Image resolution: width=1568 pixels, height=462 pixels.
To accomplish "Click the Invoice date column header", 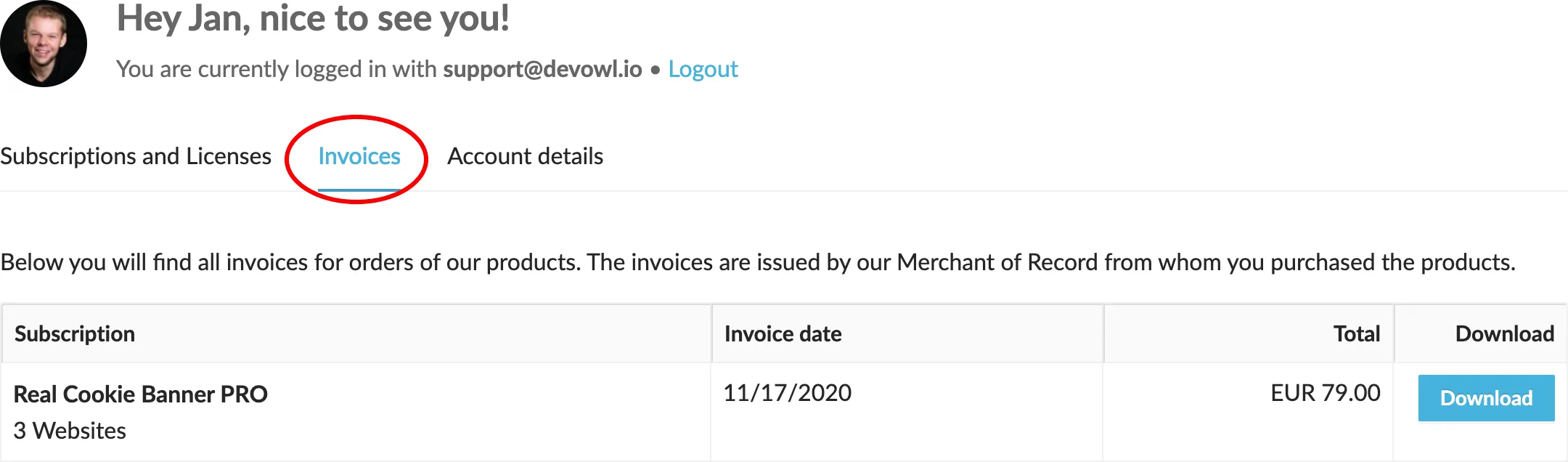I will pos(783,333).
